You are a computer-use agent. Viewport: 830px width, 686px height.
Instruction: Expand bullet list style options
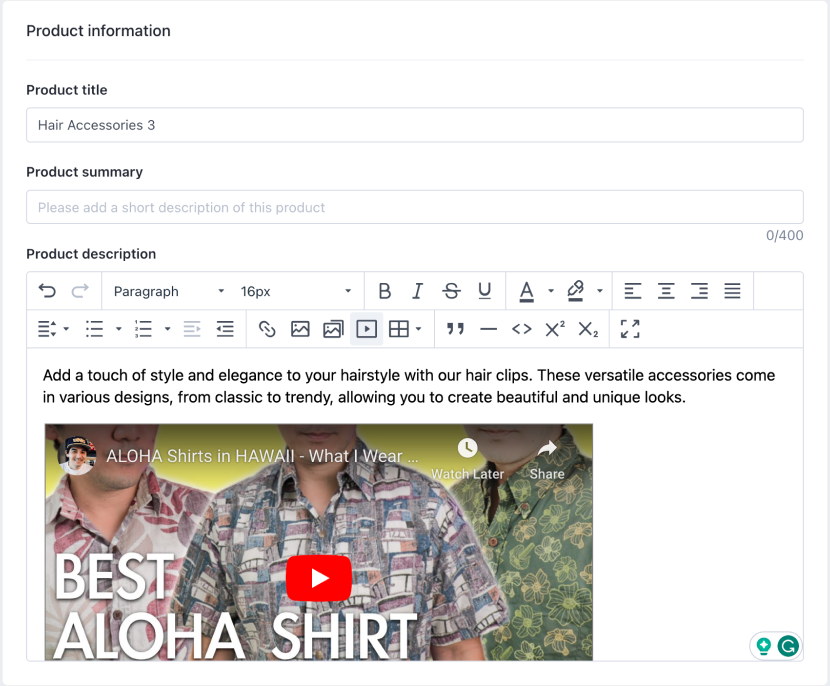tap(119, 329)
